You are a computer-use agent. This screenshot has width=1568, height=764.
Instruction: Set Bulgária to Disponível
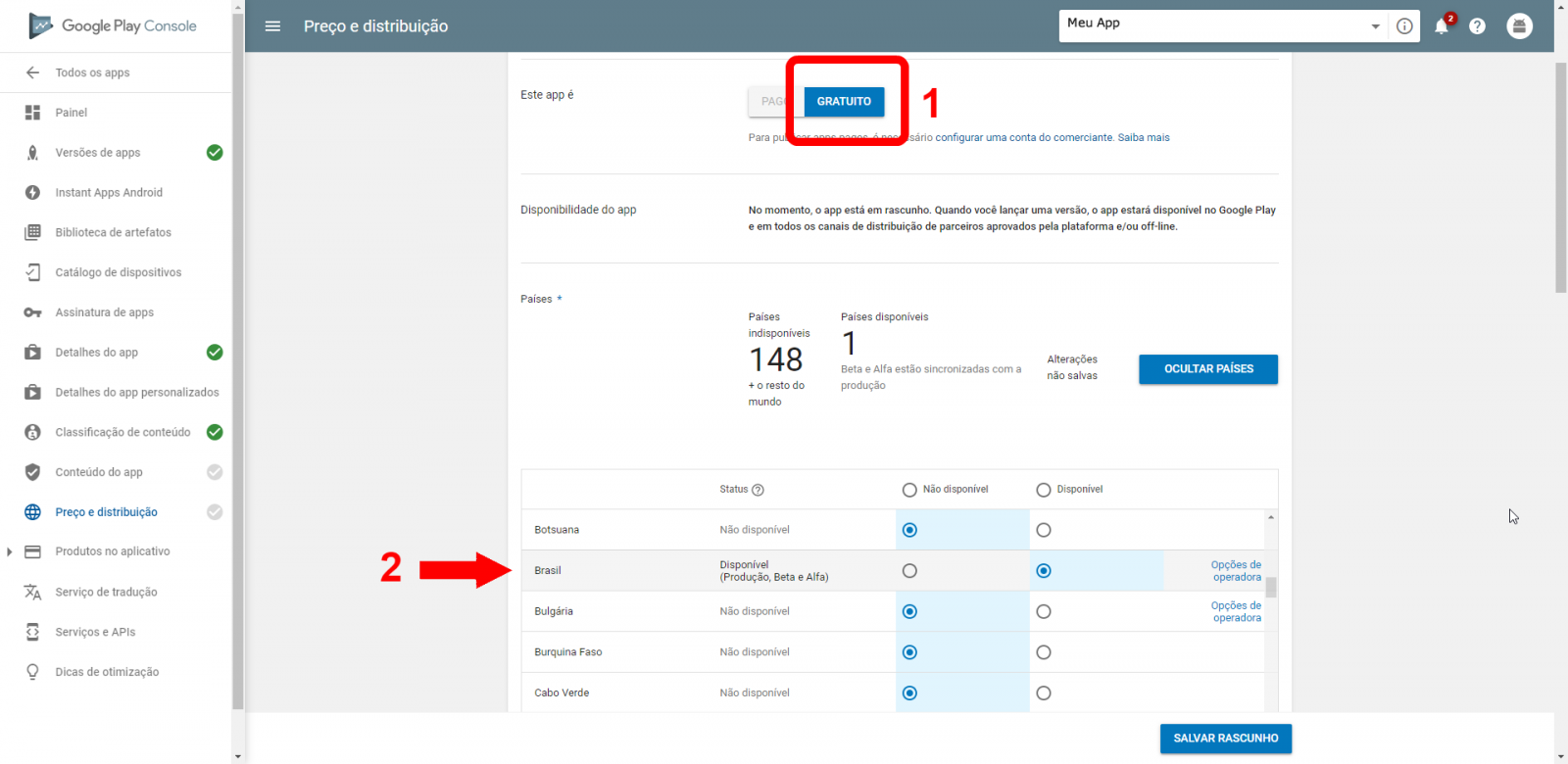(x=1044, y=611)
